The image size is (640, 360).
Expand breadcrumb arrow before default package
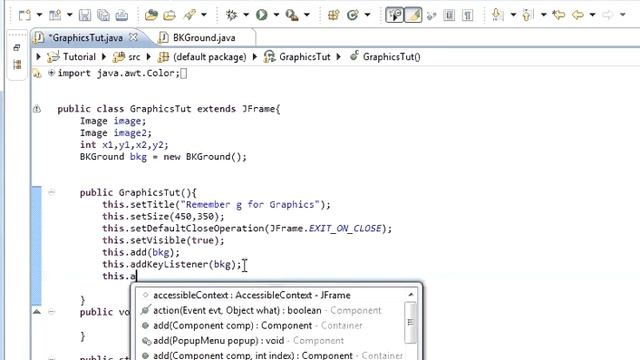tap(149, 56)
